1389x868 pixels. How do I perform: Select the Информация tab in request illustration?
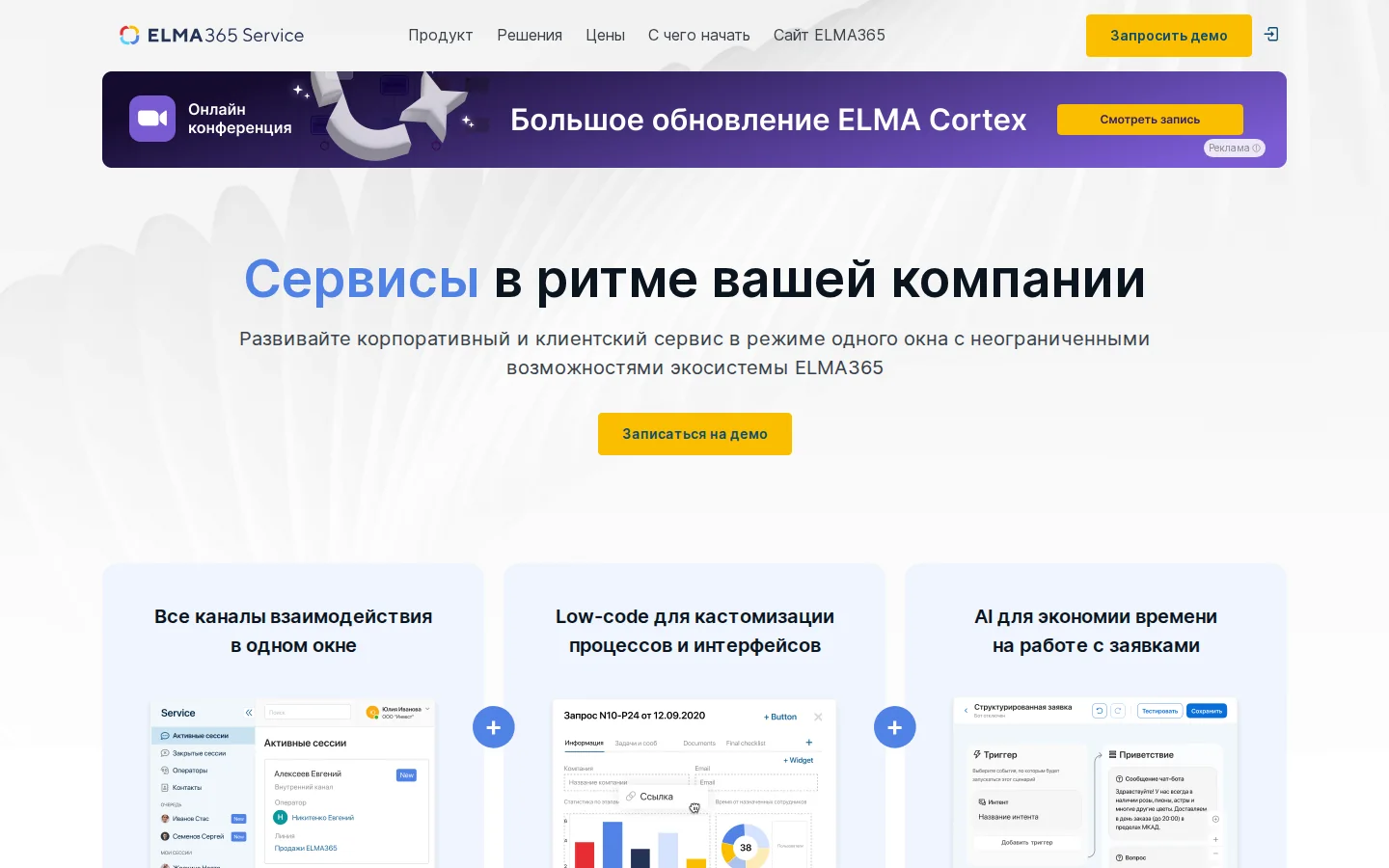tap(584, 743)
